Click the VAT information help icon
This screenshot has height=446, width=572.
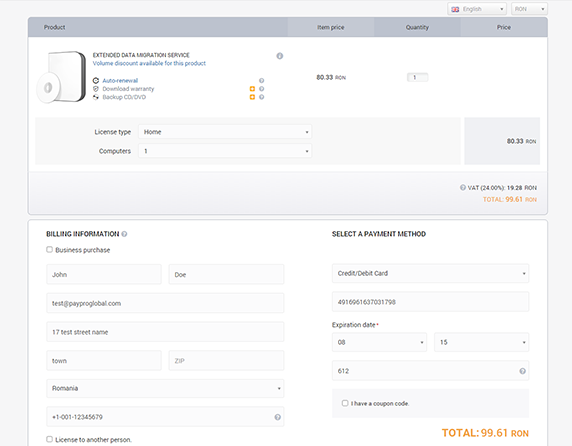463,187
